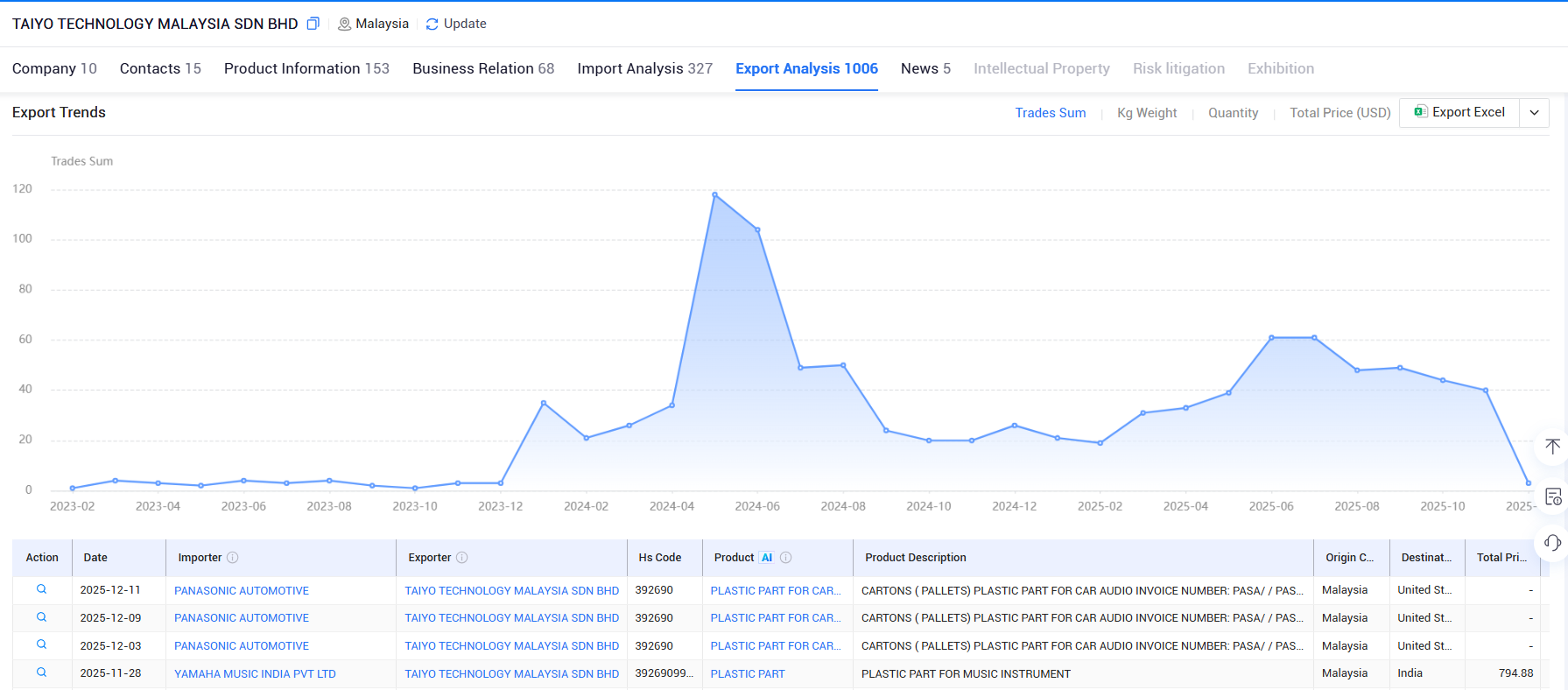Viewport: 1568px width, 690px height.
Task: Click the Malaysia location pin icon
Action: tap(344, 25)
